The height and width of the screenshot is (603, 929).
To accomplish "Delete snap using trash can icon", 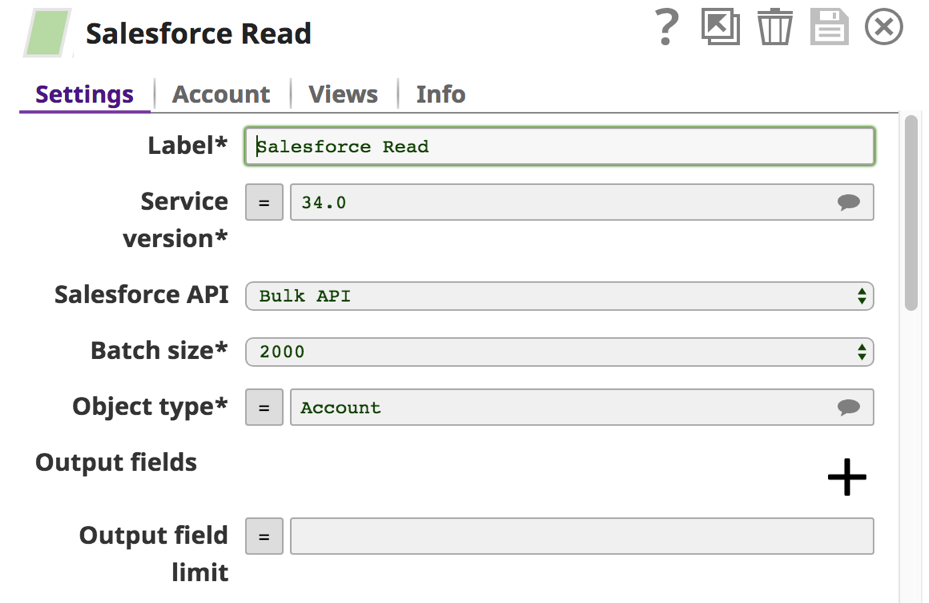I will click(x=774, y=27).
